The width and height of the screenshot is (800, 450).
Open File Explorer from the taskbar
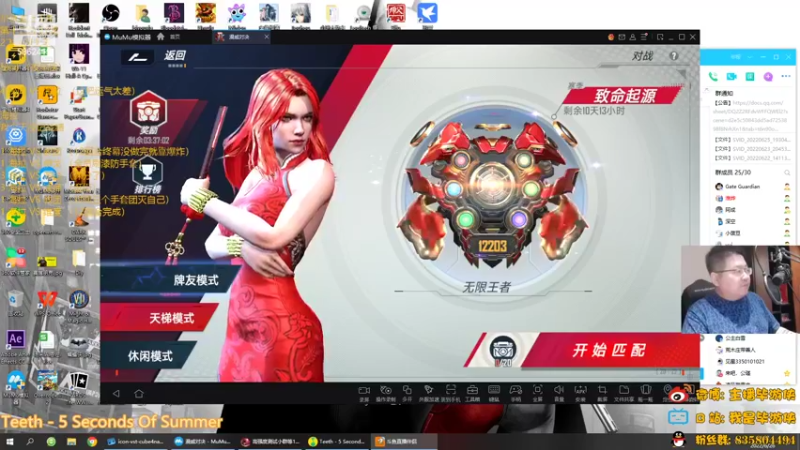[x=71, y=442]
